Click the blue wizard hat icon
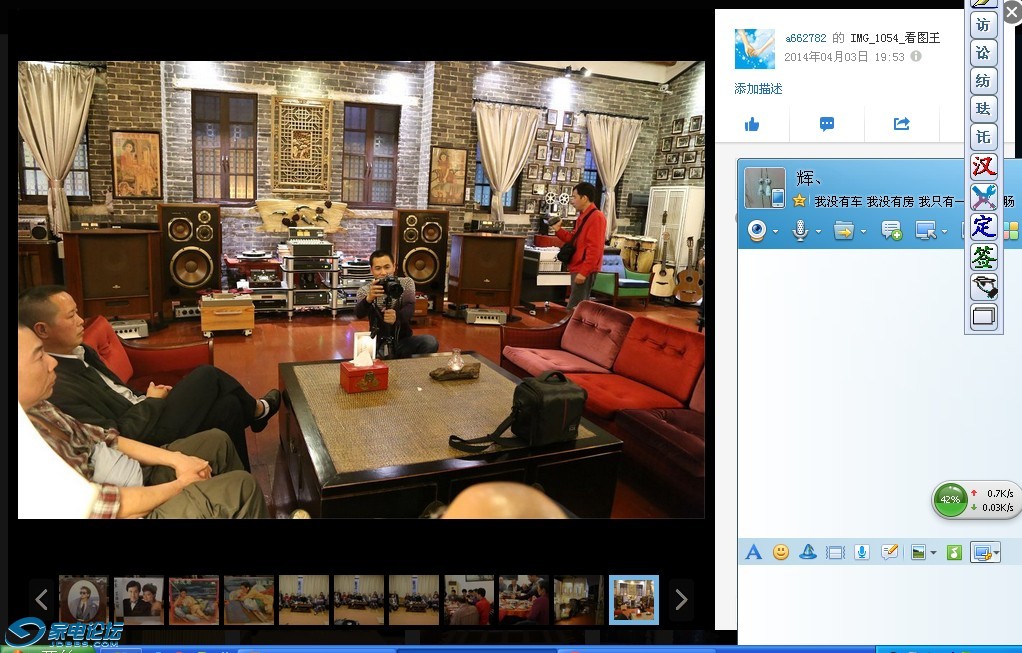This screenshot has width=1022, height=653. pyautogui.click(x=808, y=552)
